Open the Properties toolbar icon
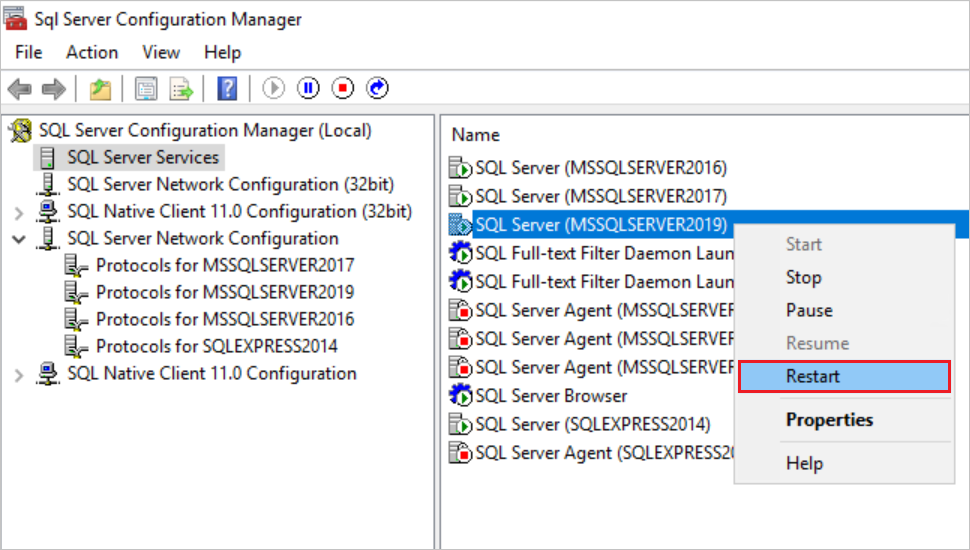This screenshot has height=550, width=970. [x=147, y=89]
